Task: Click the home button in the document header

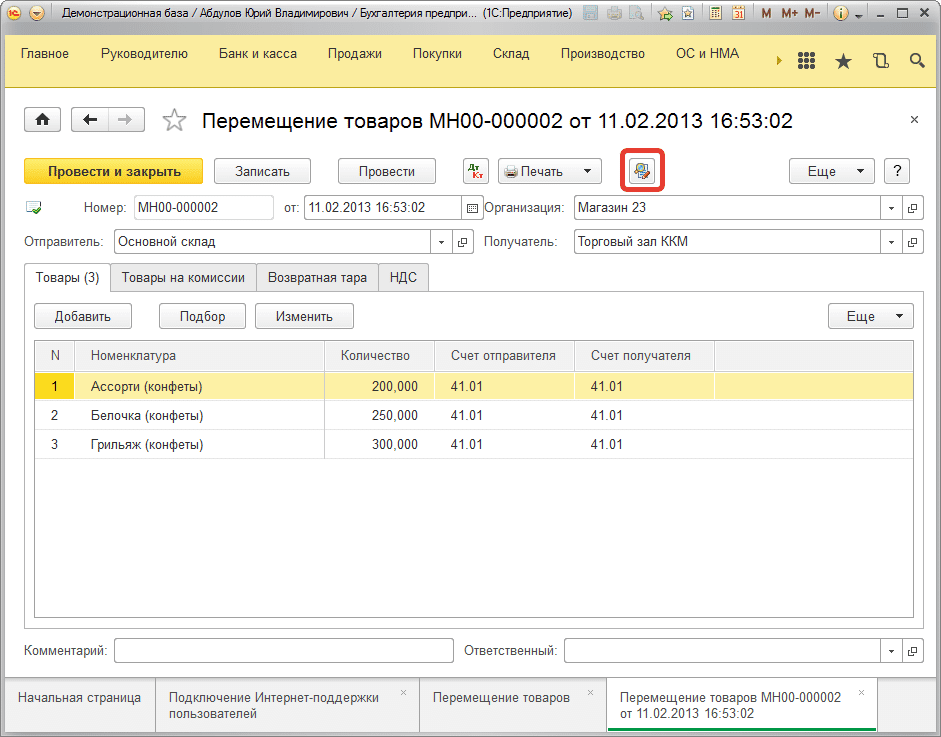Action: click(42, 120)
